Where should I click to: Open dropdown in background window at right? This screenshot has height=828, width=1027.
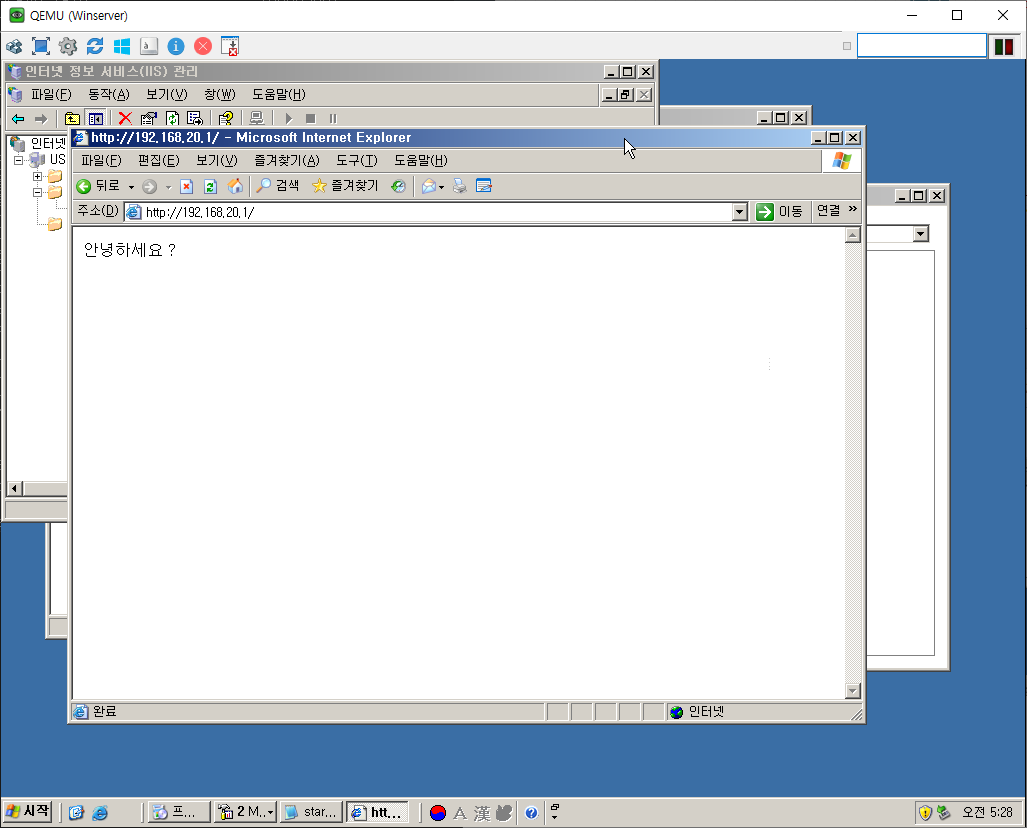[x=921, y=234]
